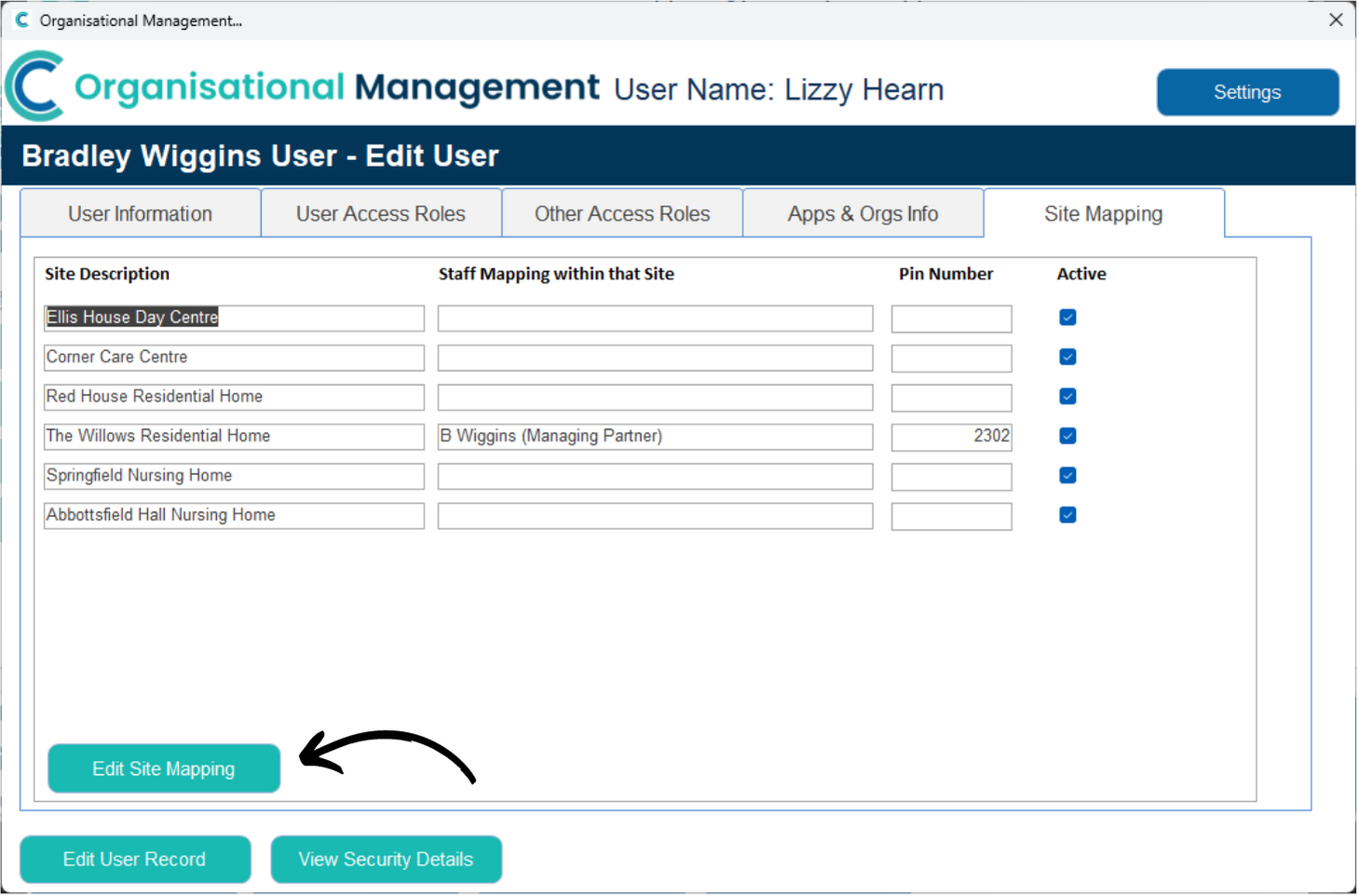The height and width of the screenshot is (896, 1359).
Task: Select the B Wiggins staff mapping field
Action: point(654,436)
